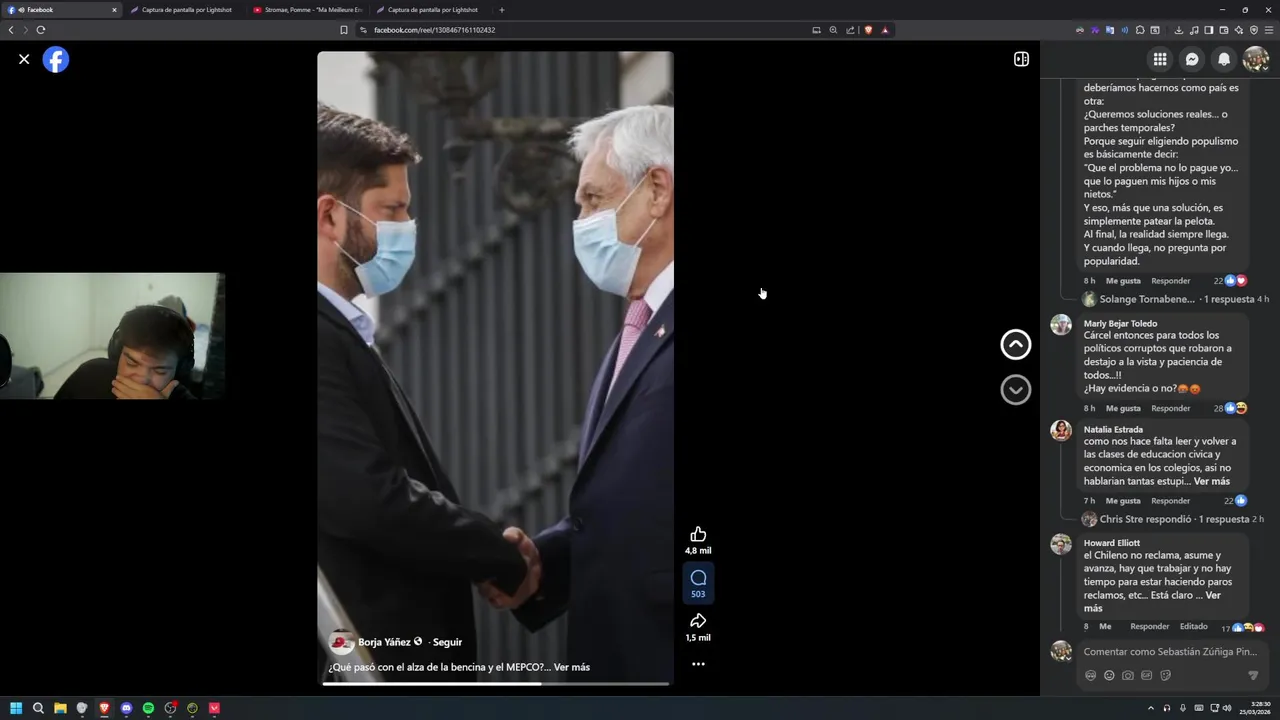Open the Brave hamburger main menu

[x=1269, y=30]
